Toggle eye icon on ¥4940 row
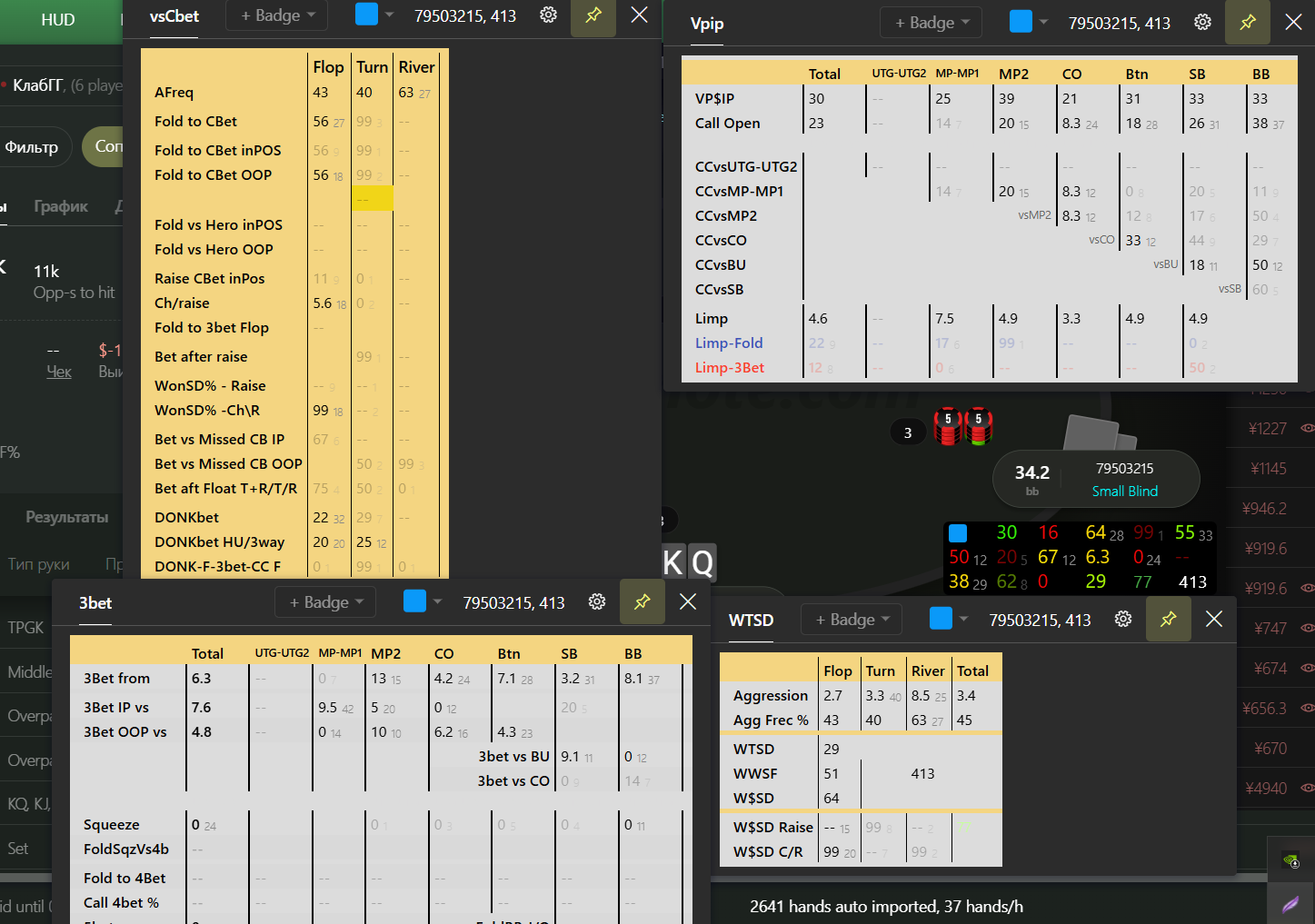 click(x=1307, y=788)
